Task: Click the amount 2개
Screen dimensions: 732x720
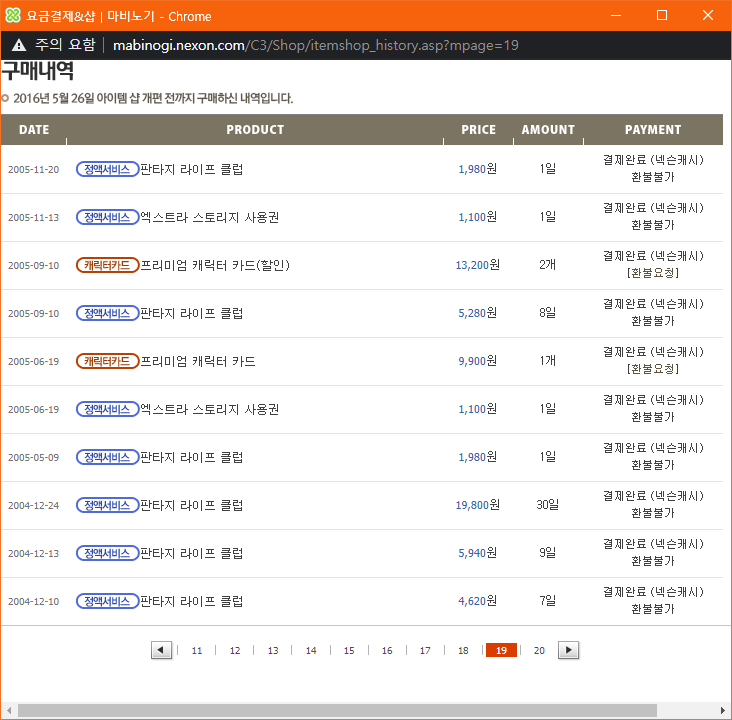Action: click(x=548, y=265)
